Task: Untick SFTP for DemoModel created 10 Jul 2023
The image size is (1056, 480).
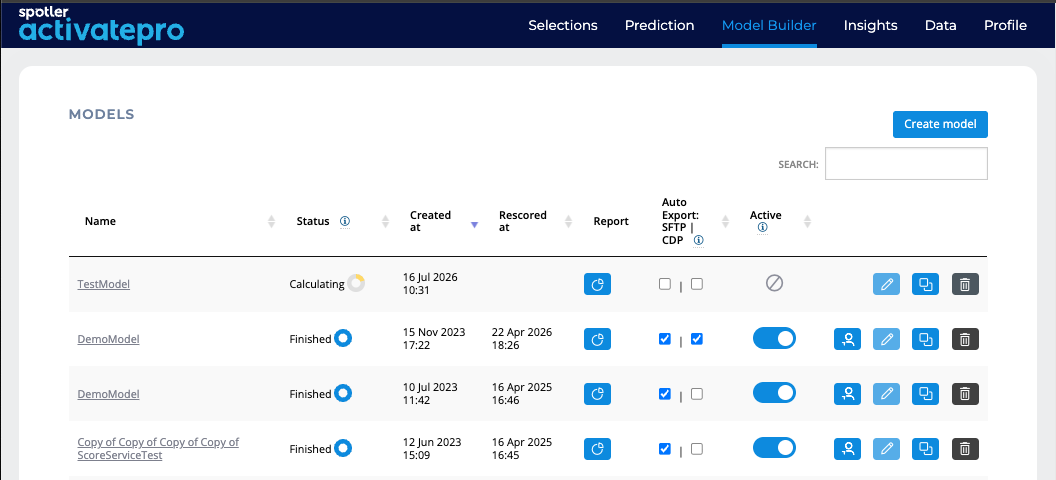Action: click(665, 394)
